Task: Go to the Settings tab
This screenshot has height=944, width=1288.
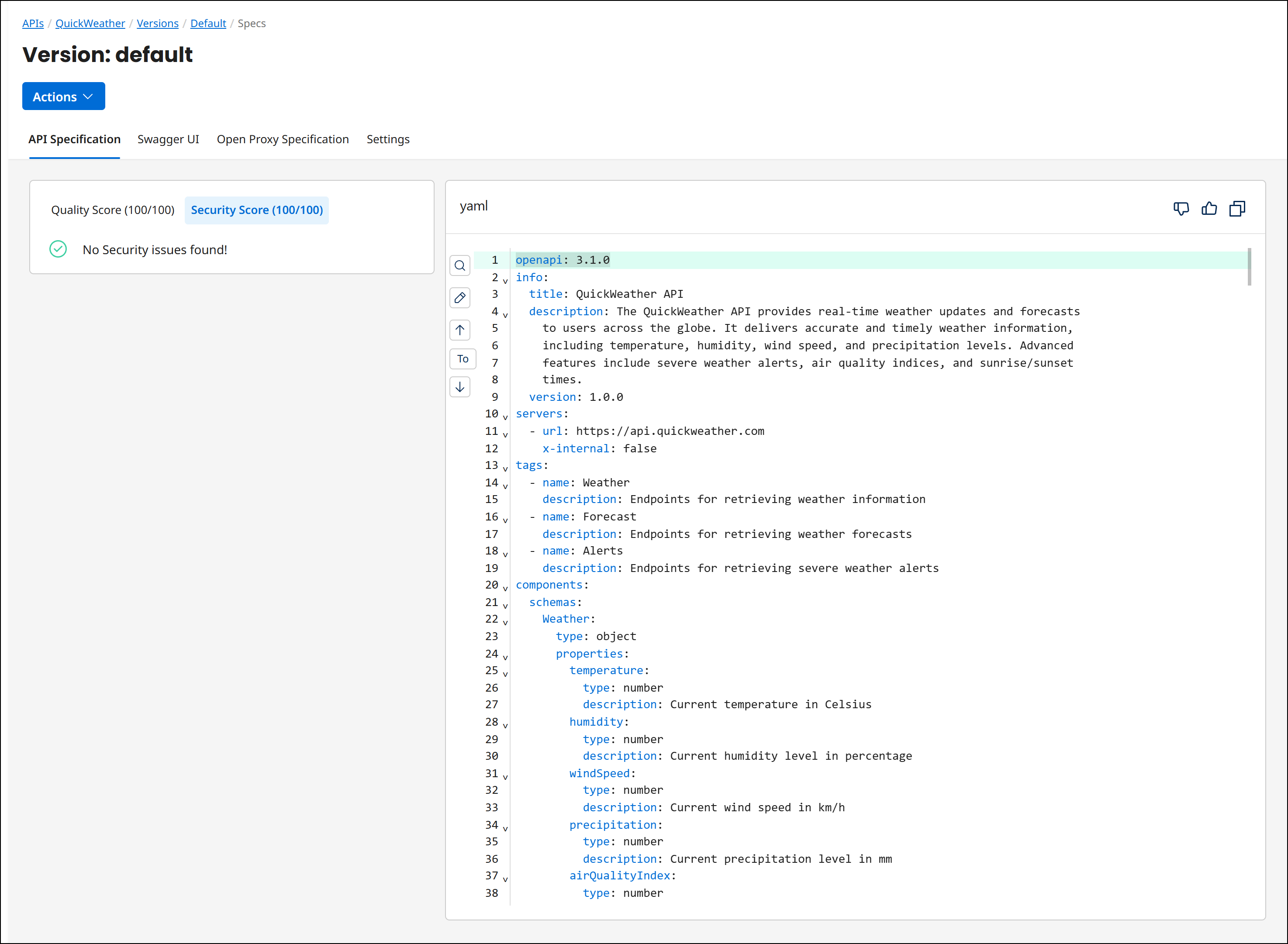Action: point(387,139)
